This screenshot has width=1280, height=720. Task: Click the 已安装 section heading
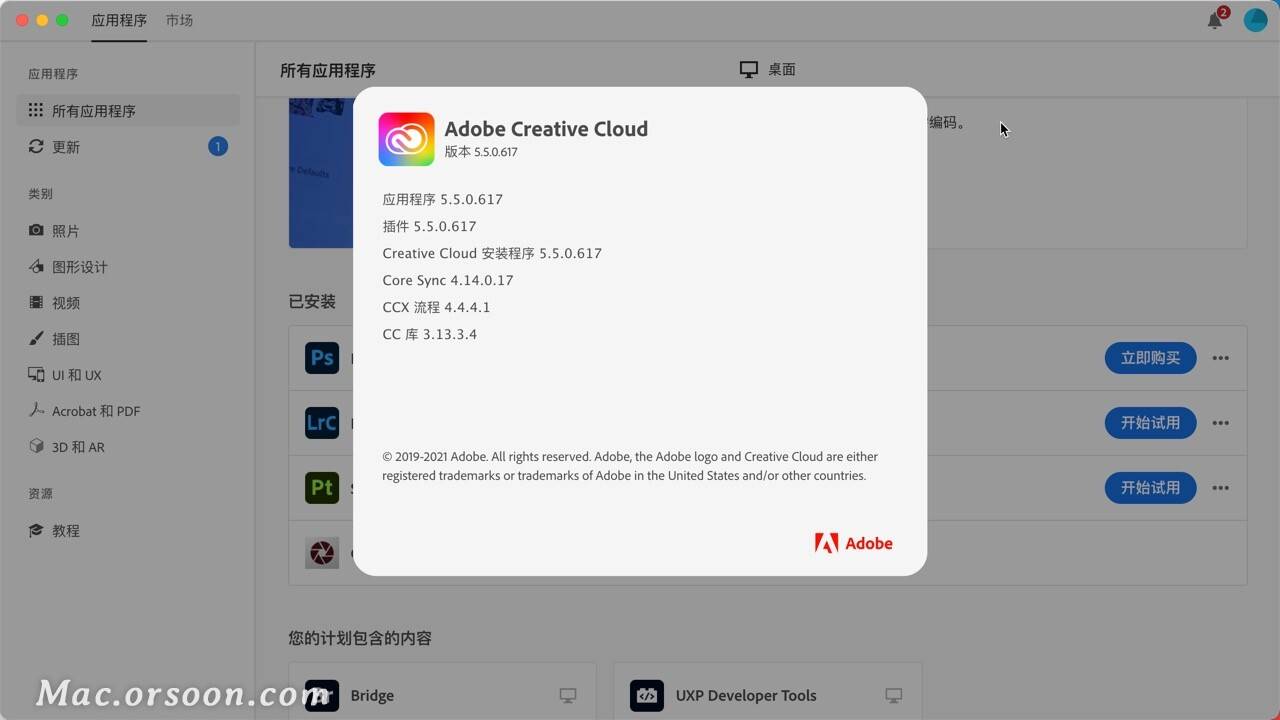pos(312,301)
